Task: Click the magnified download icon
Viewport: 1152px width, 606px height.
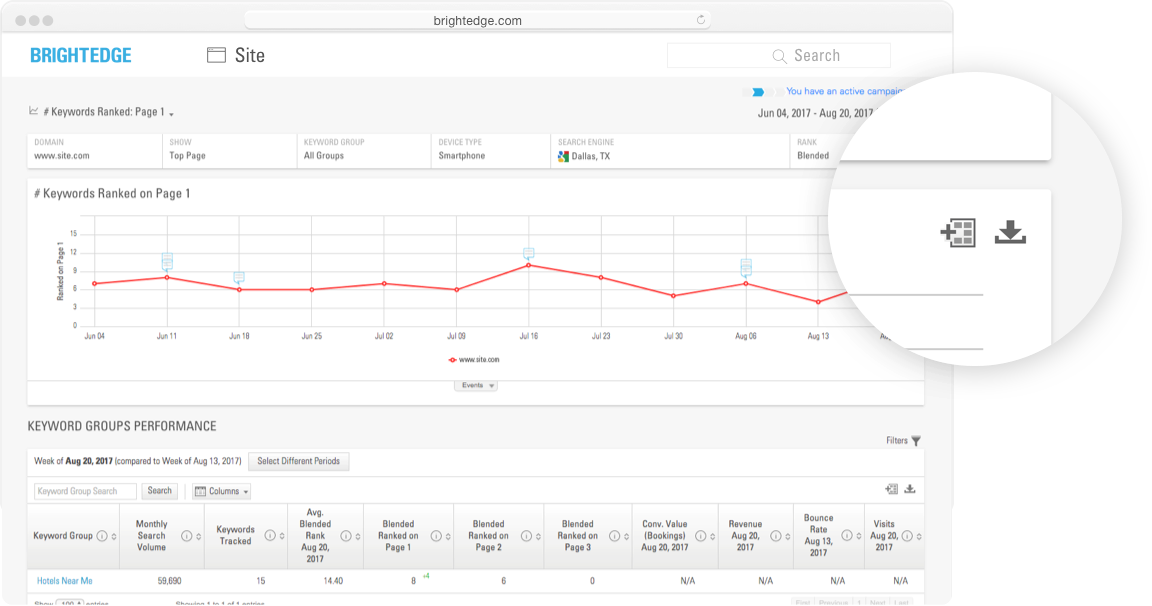Action: 1010,233
